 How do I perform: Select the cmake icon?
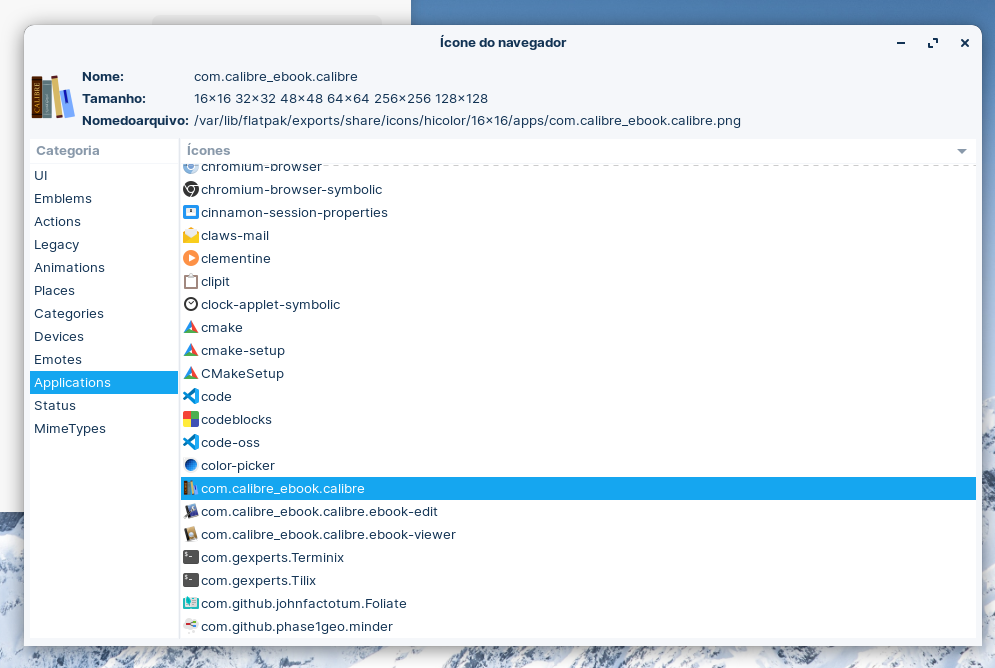[x=222, y=327]
